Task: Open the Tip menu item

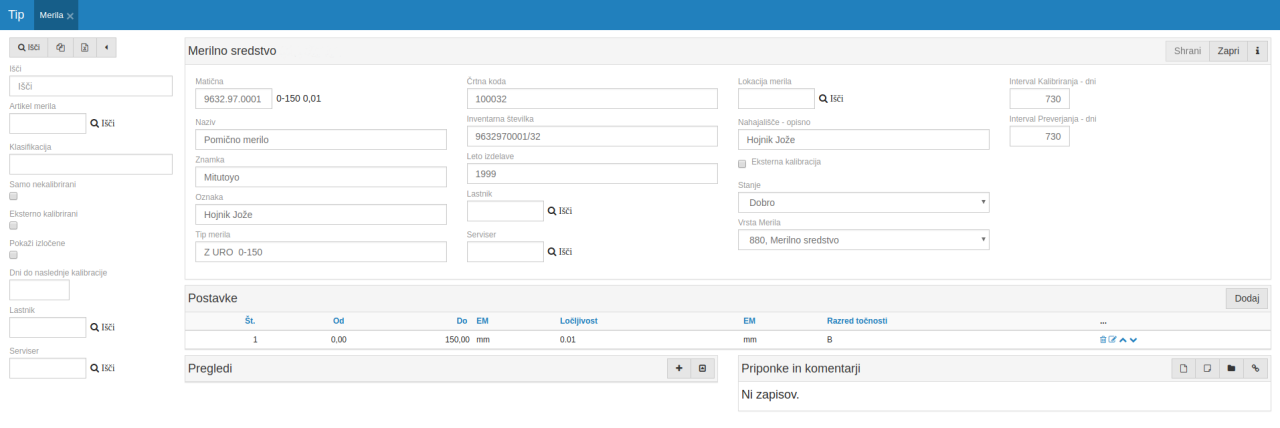Action: 16,15
